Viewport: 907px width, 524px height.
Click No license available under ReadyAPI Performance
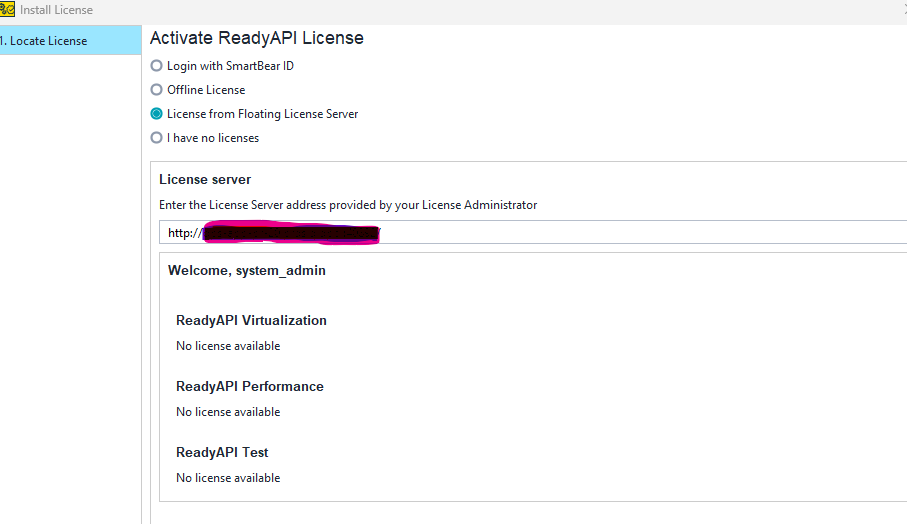[228, 412]
